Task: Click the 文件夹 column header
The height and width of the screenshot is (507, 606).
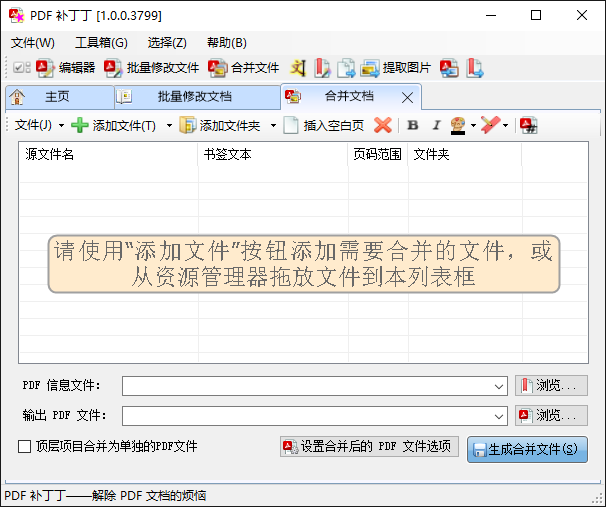Action: (x=465, y=155)
